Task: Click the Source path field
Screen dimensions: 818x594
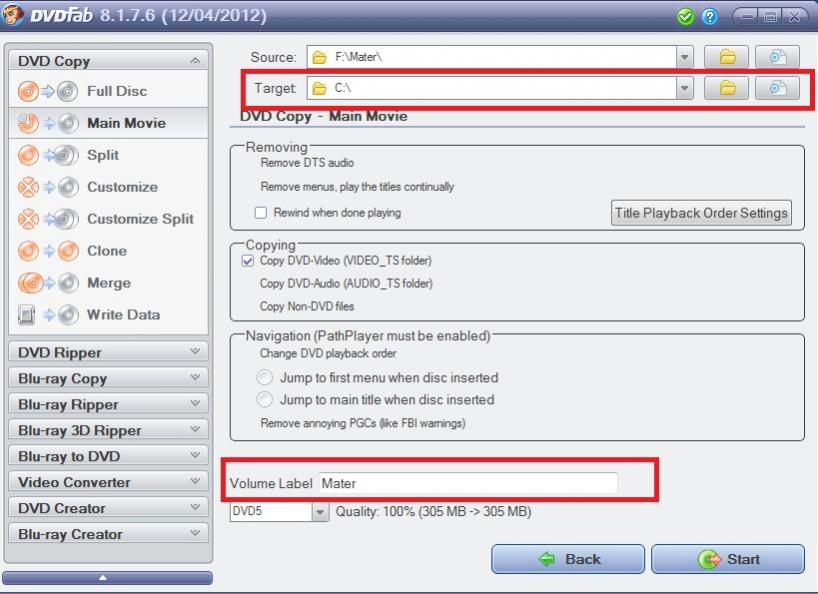Action: pyautogui.click(x=492, y=57)
